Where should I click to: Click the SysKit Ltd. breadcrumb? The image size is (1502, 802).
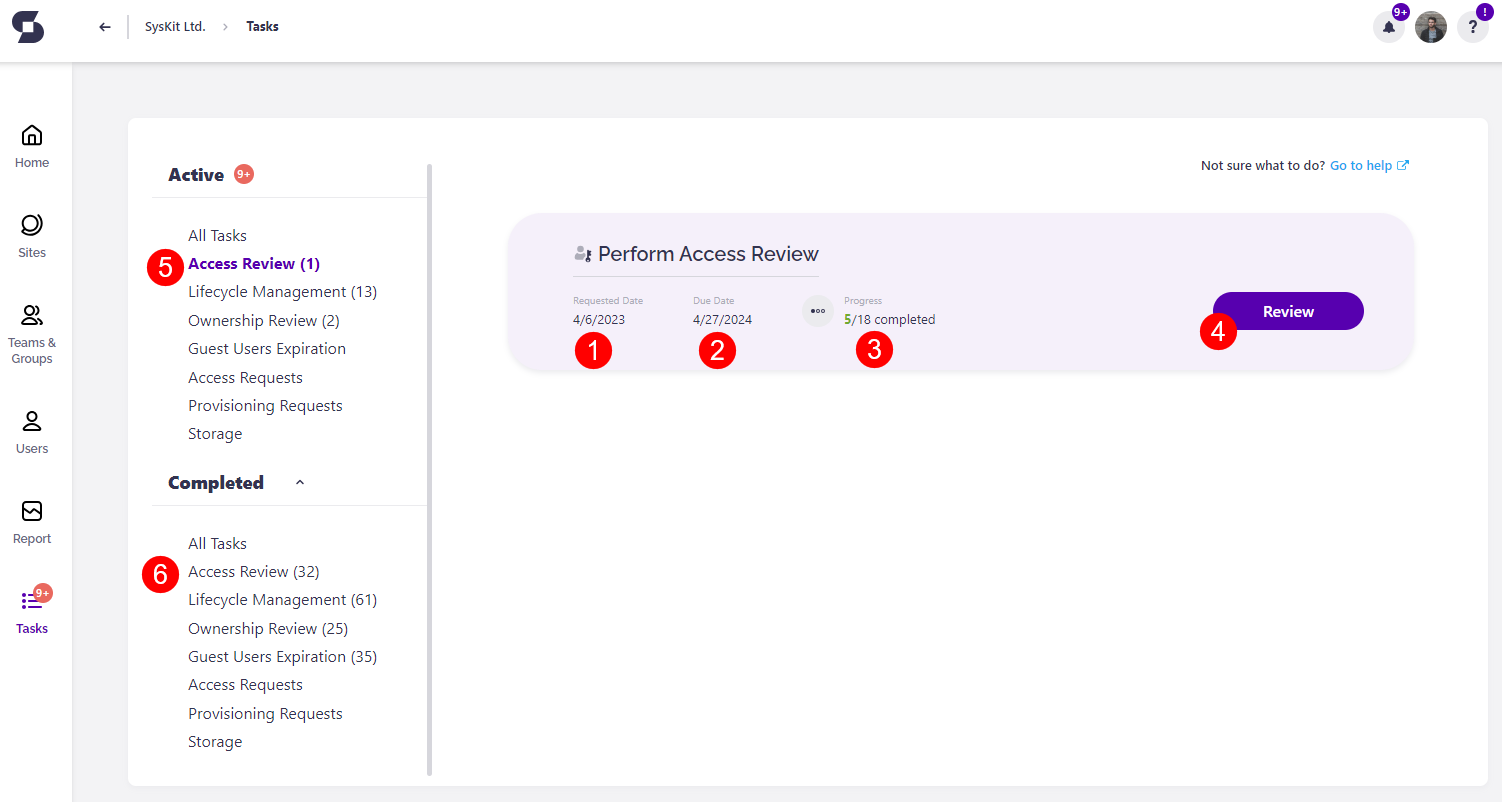click(175, 26)
